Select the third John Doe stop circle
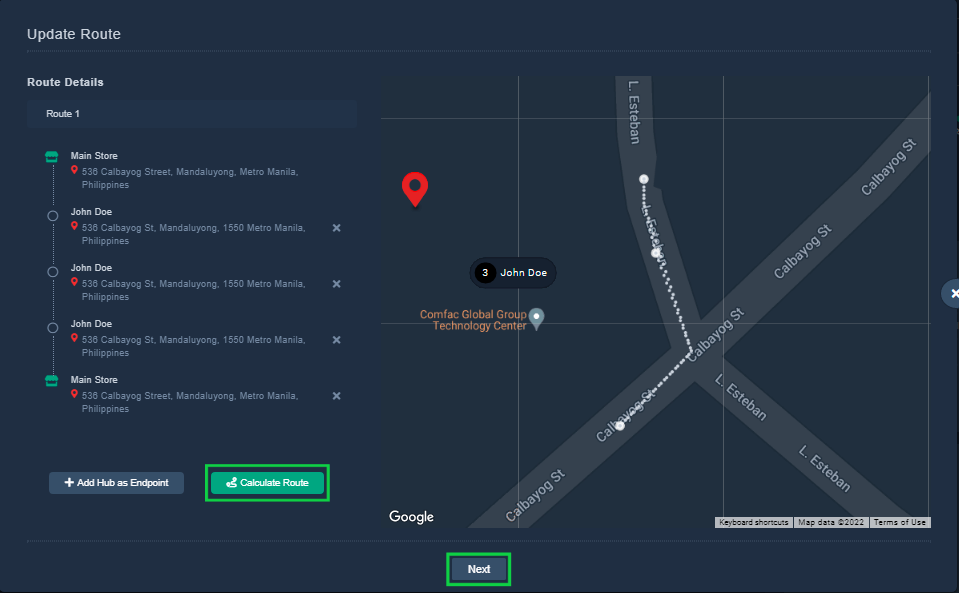This screenshot has height=593, width=959. (x=53, y=328)
